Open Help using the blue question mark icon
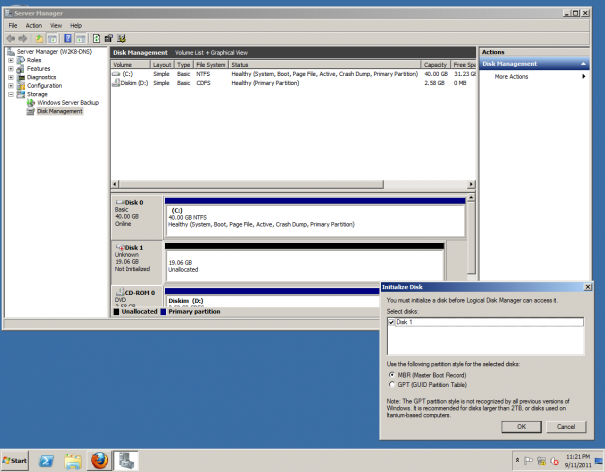 (68, 38)
